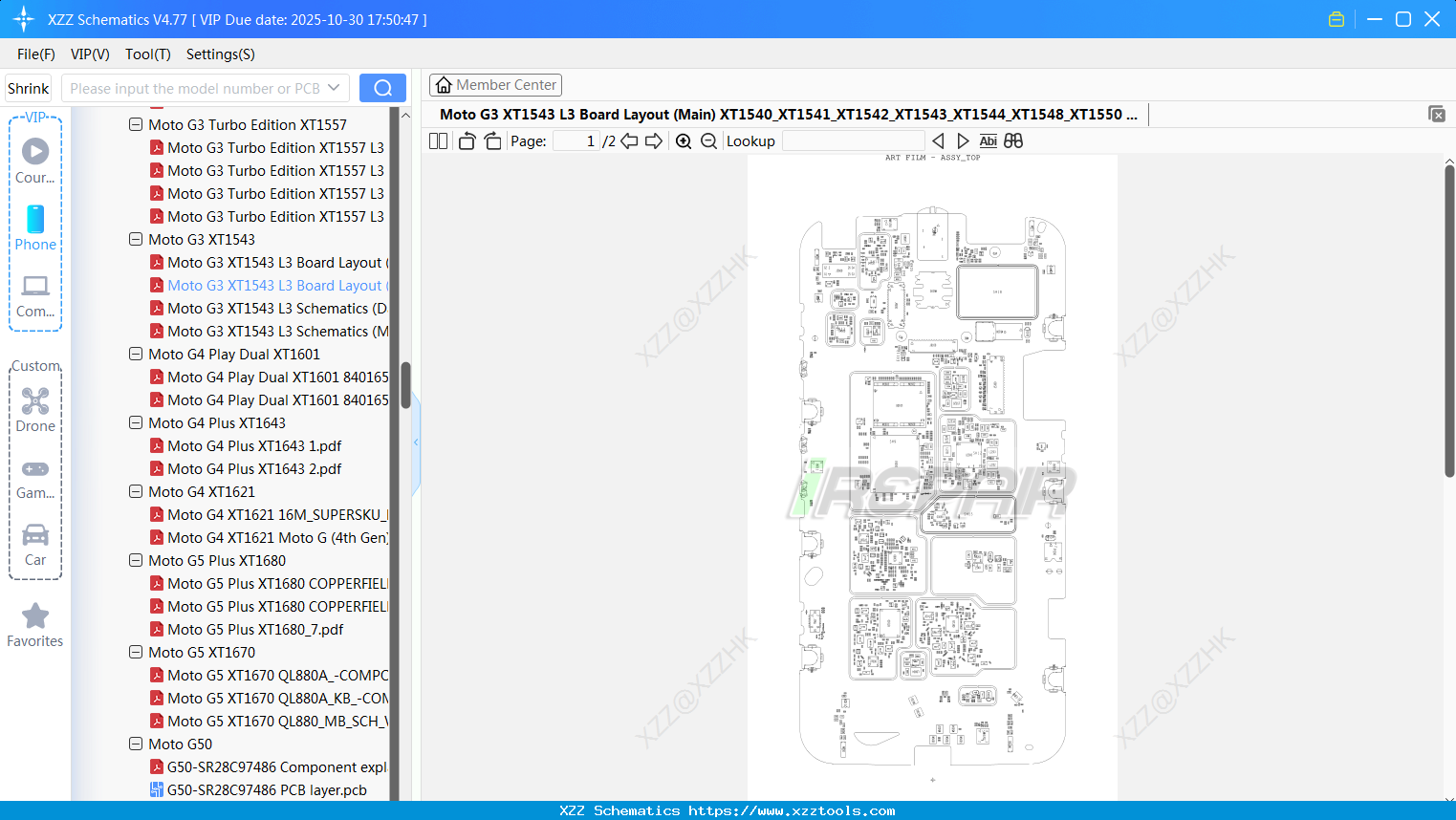Toggle Abi case-sensitive lookup matching
Viewport: 1456px width, 820px height.
pyautogui.click(x=988, y=140)
